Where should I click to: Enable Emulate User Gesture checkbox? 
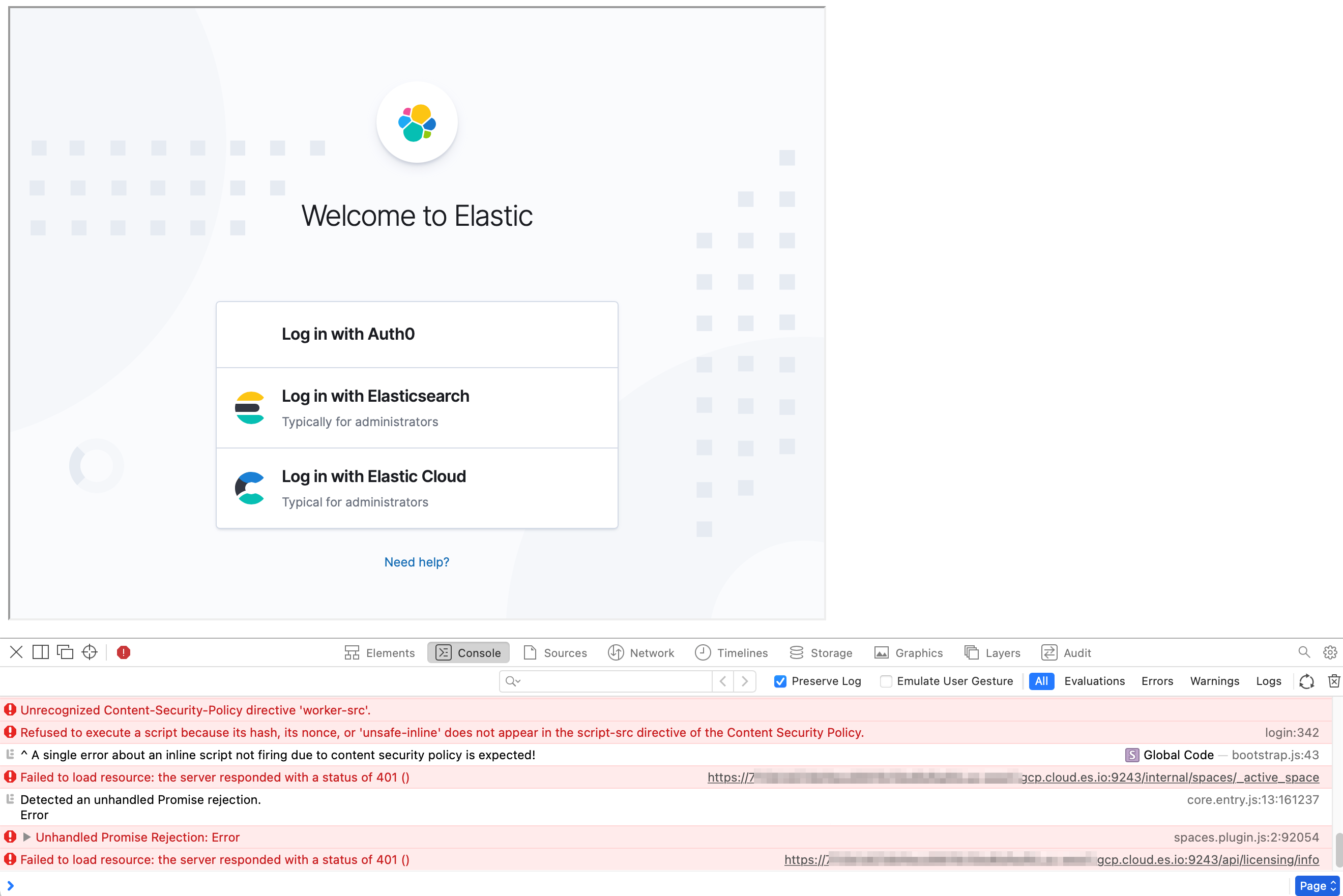(x=886, y=681)
